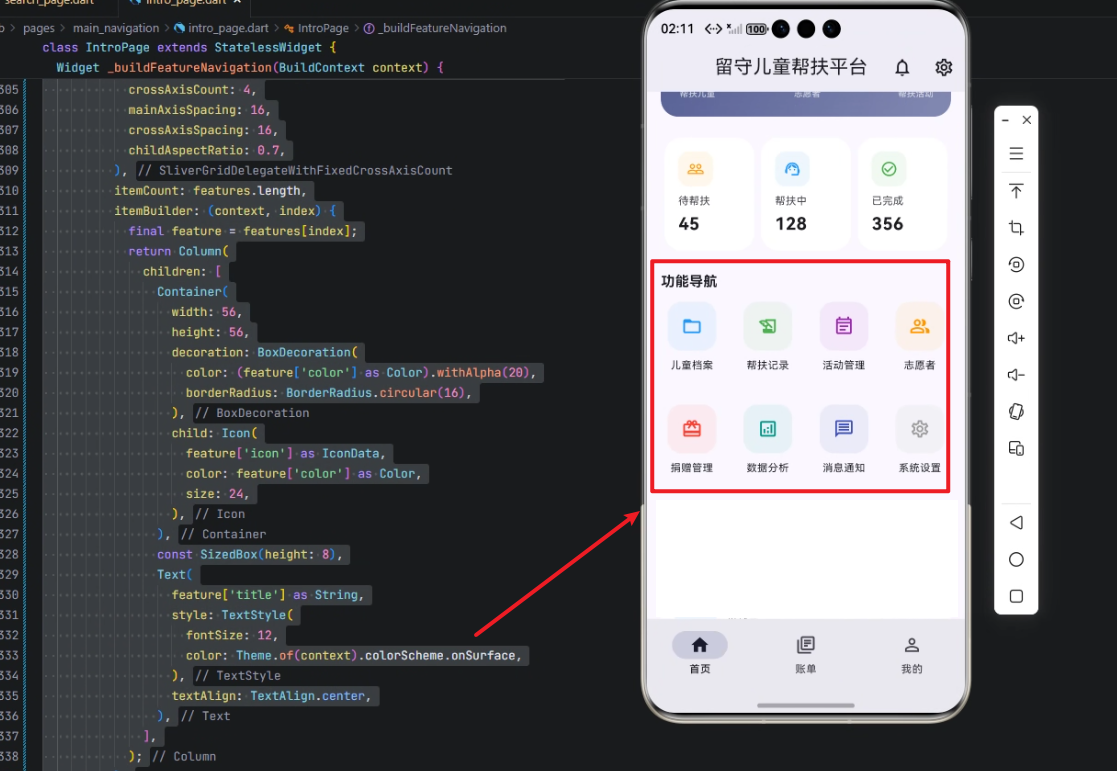Click the pin-to-top arrow on emulator toolbar
The height and width of the screenshot is (771, 1117).
[x=1016, y=191]
